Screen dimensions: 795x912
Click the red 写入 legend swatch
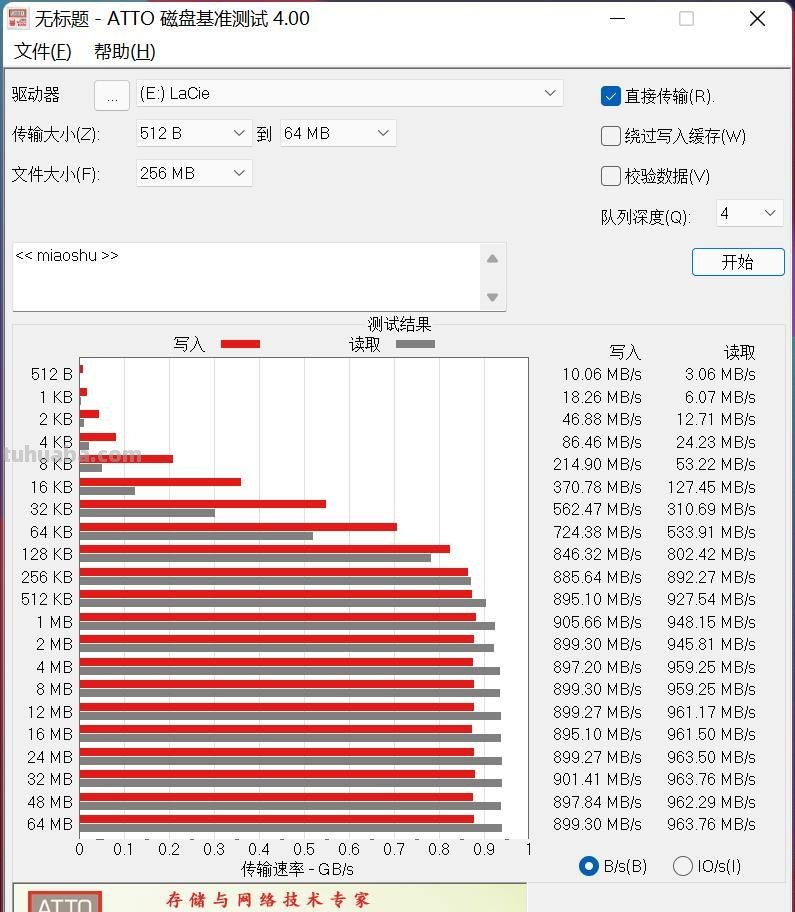tap(240, 344)
